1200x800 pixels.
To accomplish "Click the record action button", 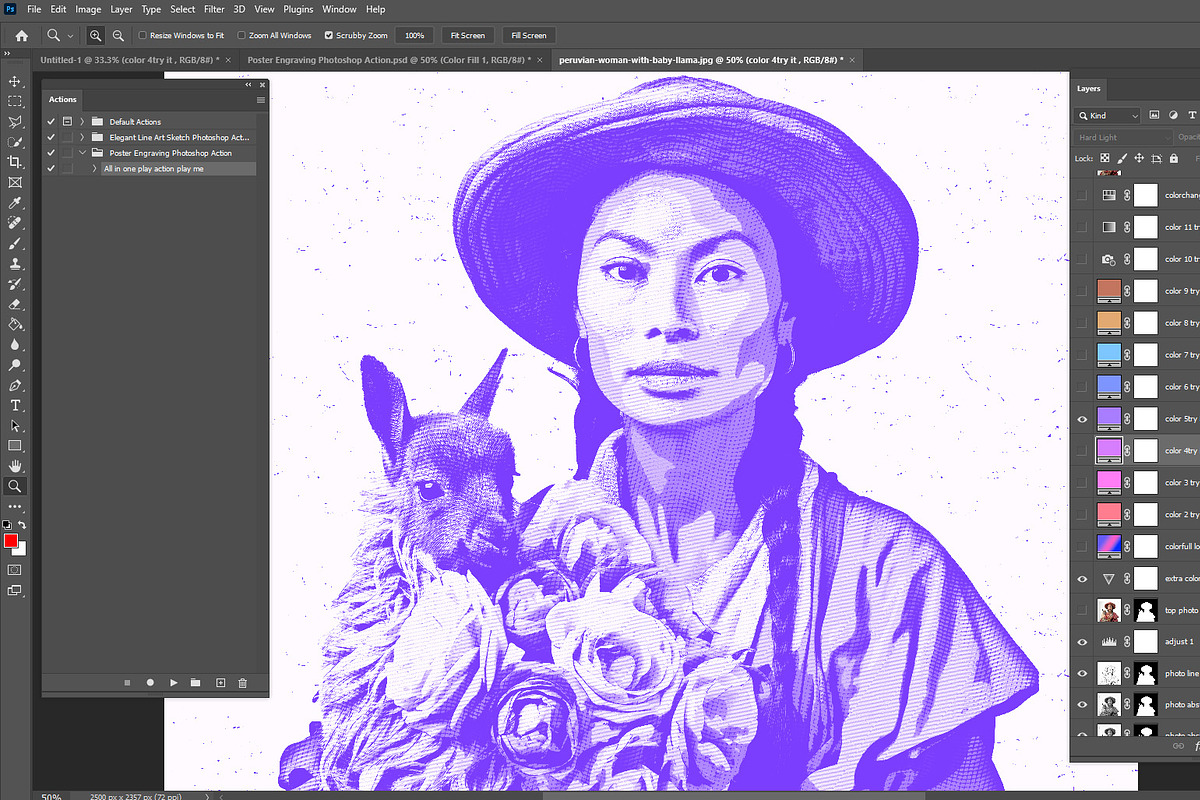I will click(150, 682).
